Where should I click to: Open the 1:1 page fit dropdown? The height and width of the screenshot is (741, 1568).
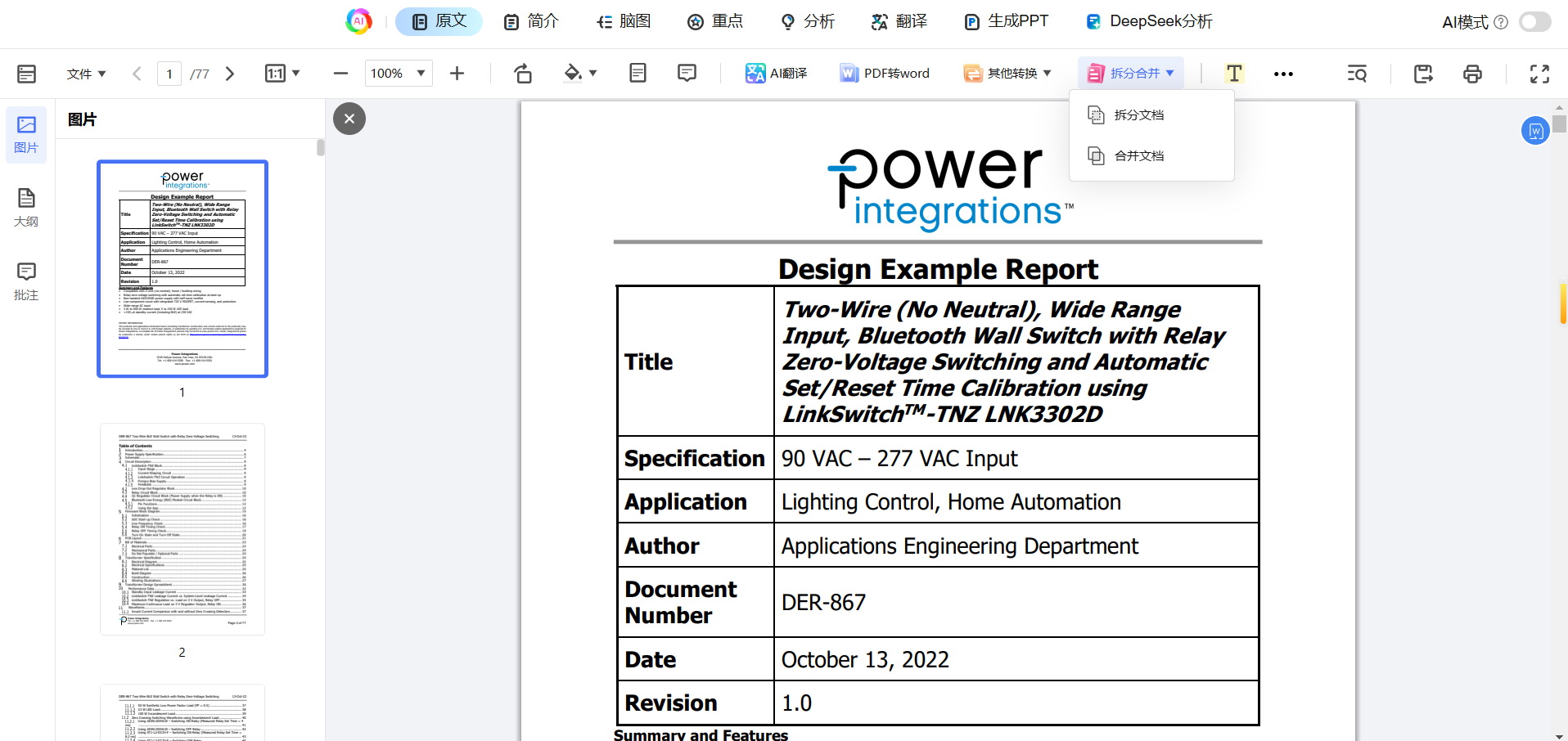tap(282, 74)
